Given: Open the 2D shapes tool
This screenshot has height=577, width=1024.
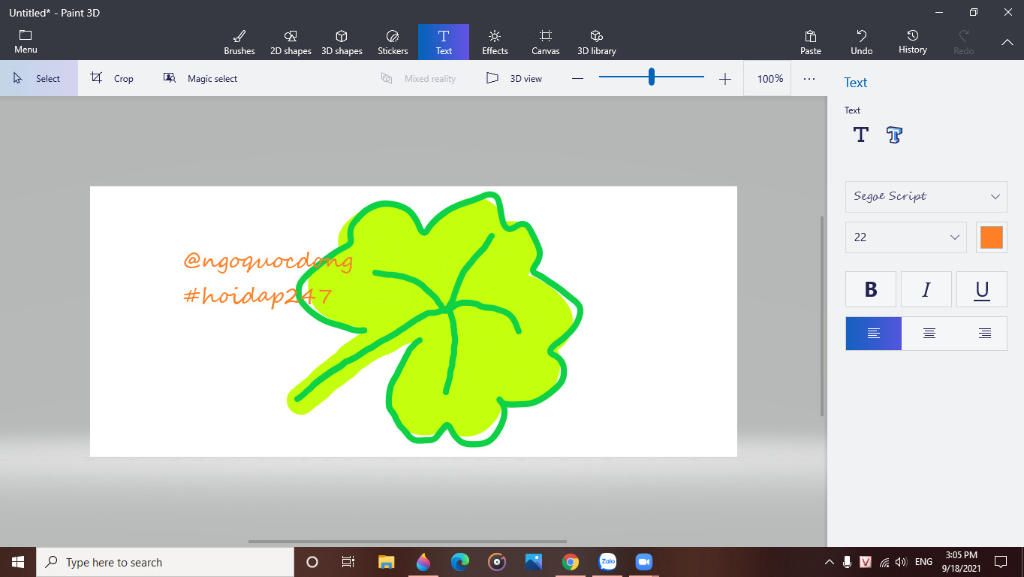Looking at the screenshot, I should click(x=291, y=42).
